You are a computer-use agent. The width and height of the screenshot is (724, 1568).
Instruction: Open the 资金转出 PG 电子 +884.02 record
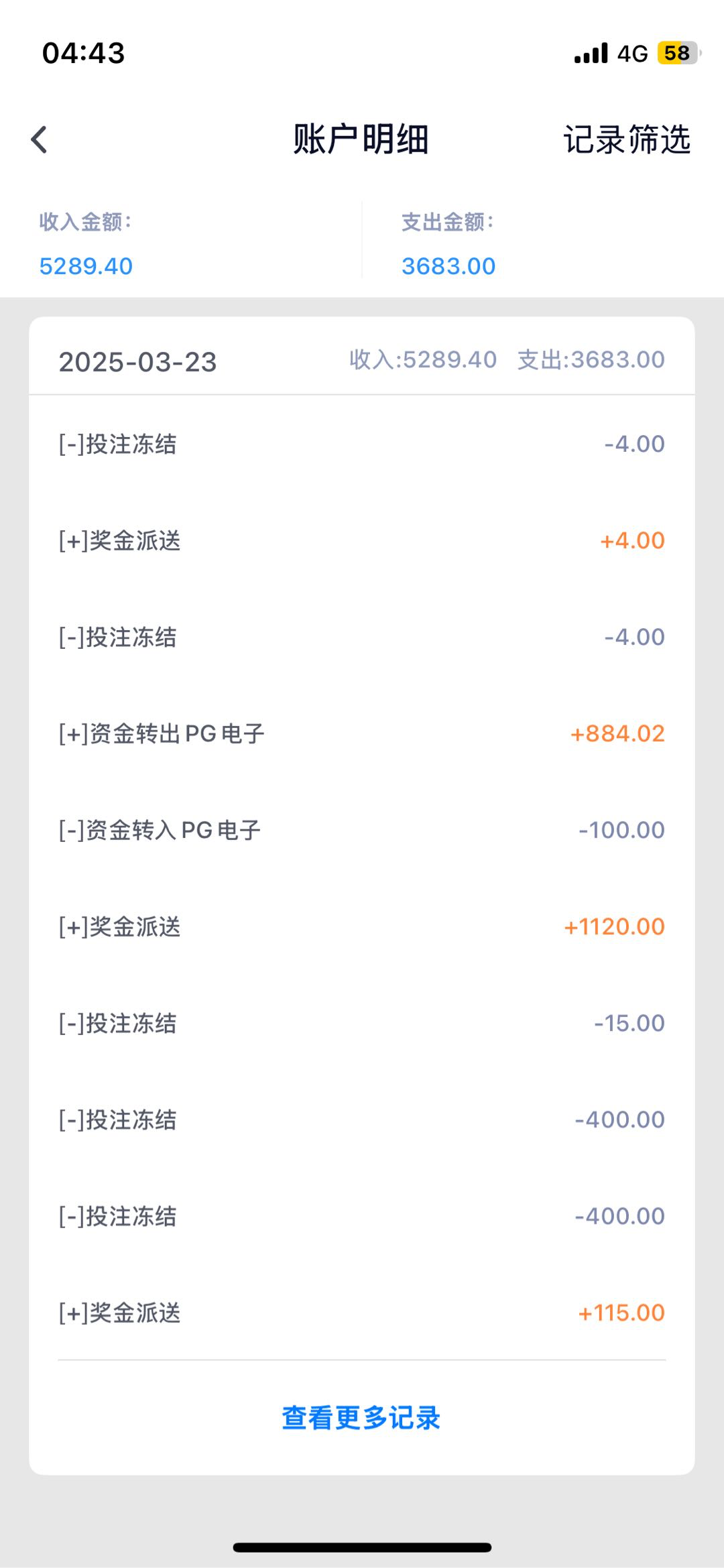point(362,733)
